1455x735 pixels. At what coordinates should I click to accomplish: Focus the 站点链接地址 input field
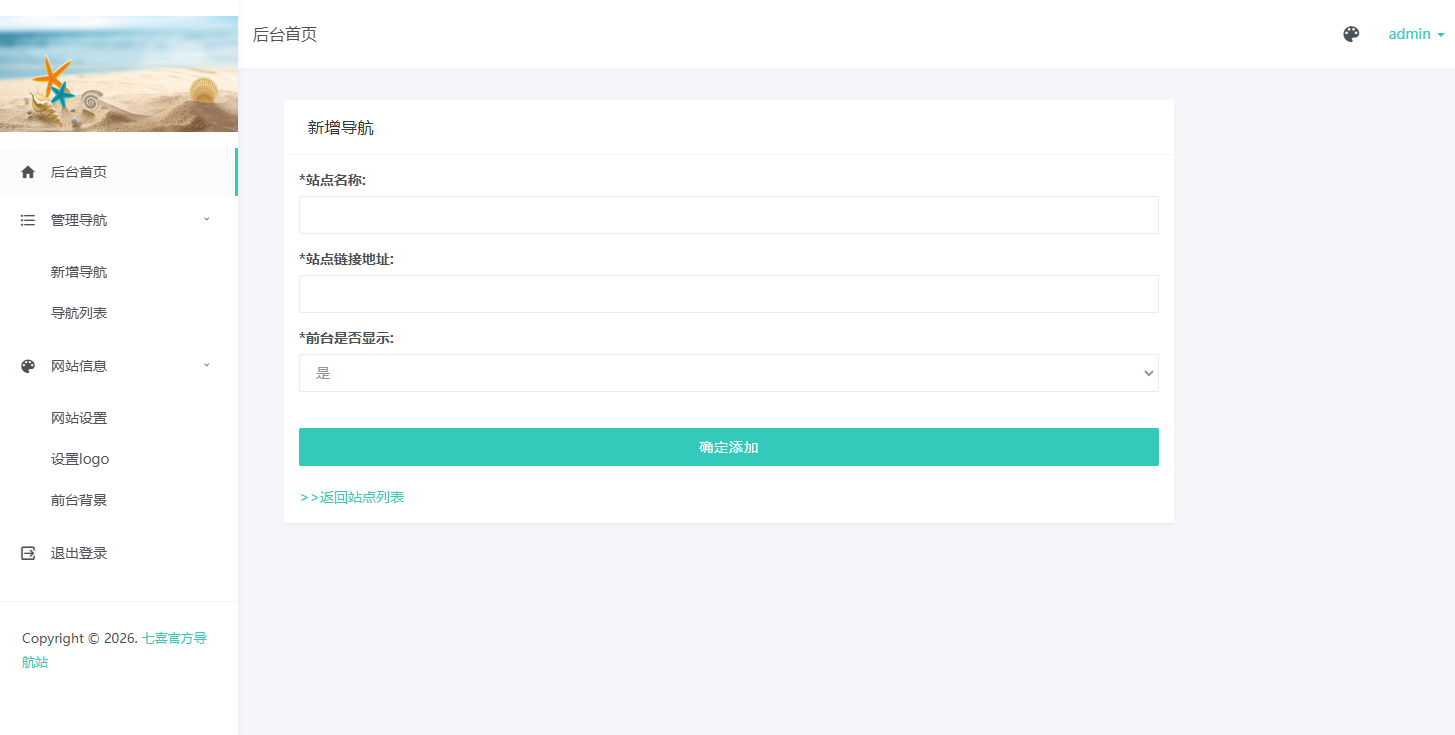pyautogui.click(x=728, y=294)
